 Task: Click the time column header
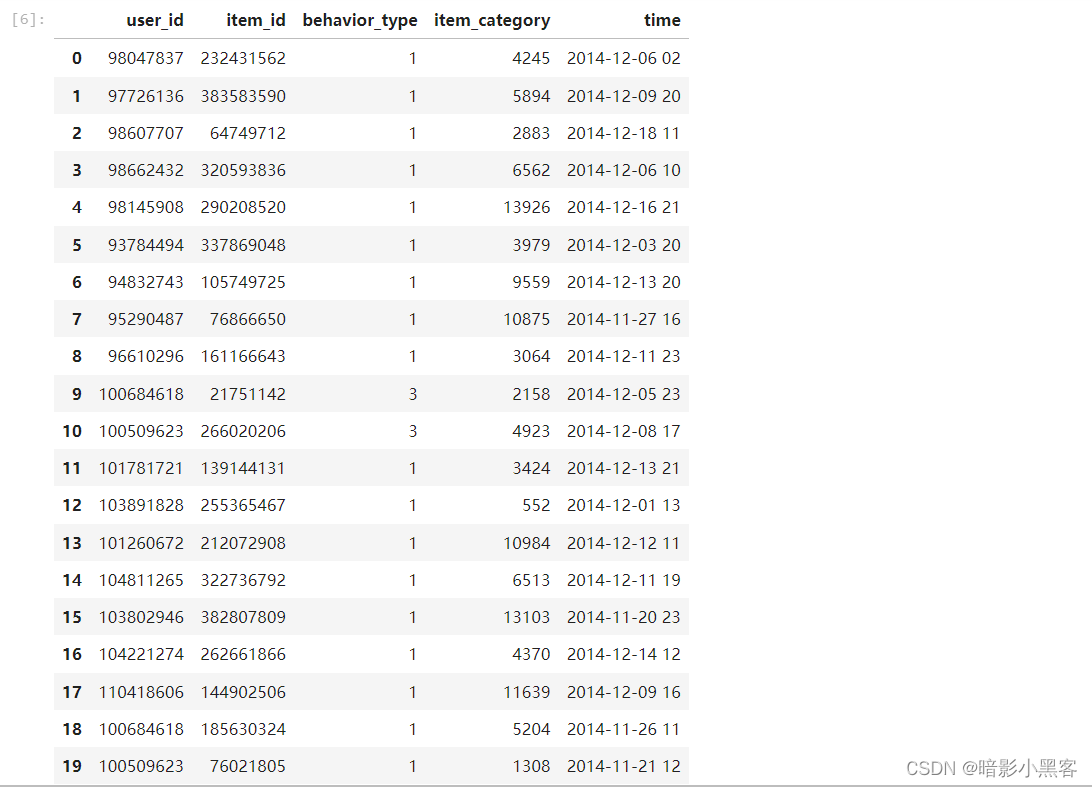pyautogui.click(x=662, y=20)
